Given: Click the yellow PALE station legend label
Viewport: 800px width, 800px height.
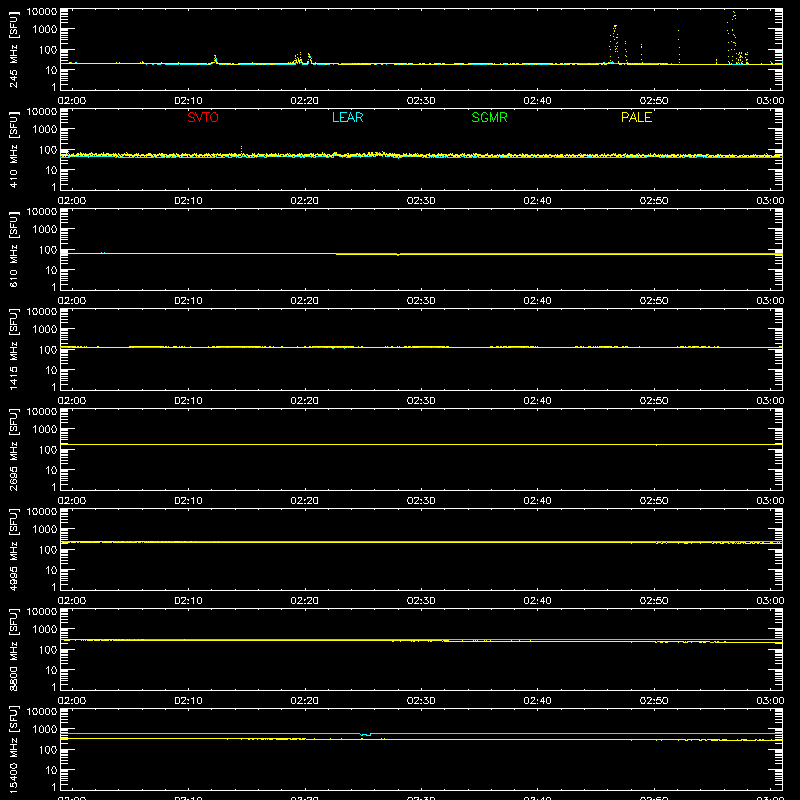Looking at the screenshot, I should tap(636, 117).
